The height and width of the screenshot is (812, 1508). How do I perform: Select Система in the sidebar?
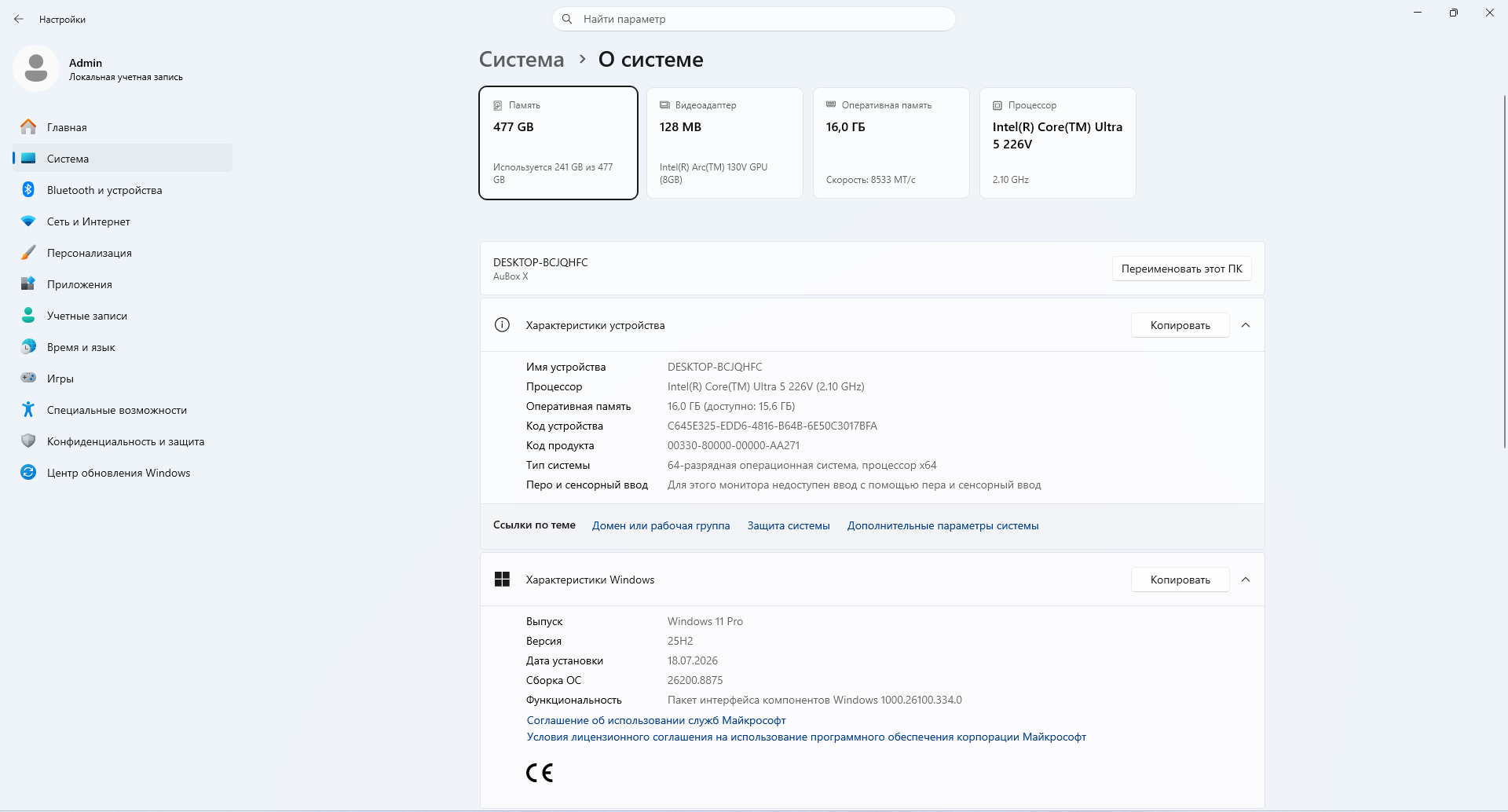point(123,159)
